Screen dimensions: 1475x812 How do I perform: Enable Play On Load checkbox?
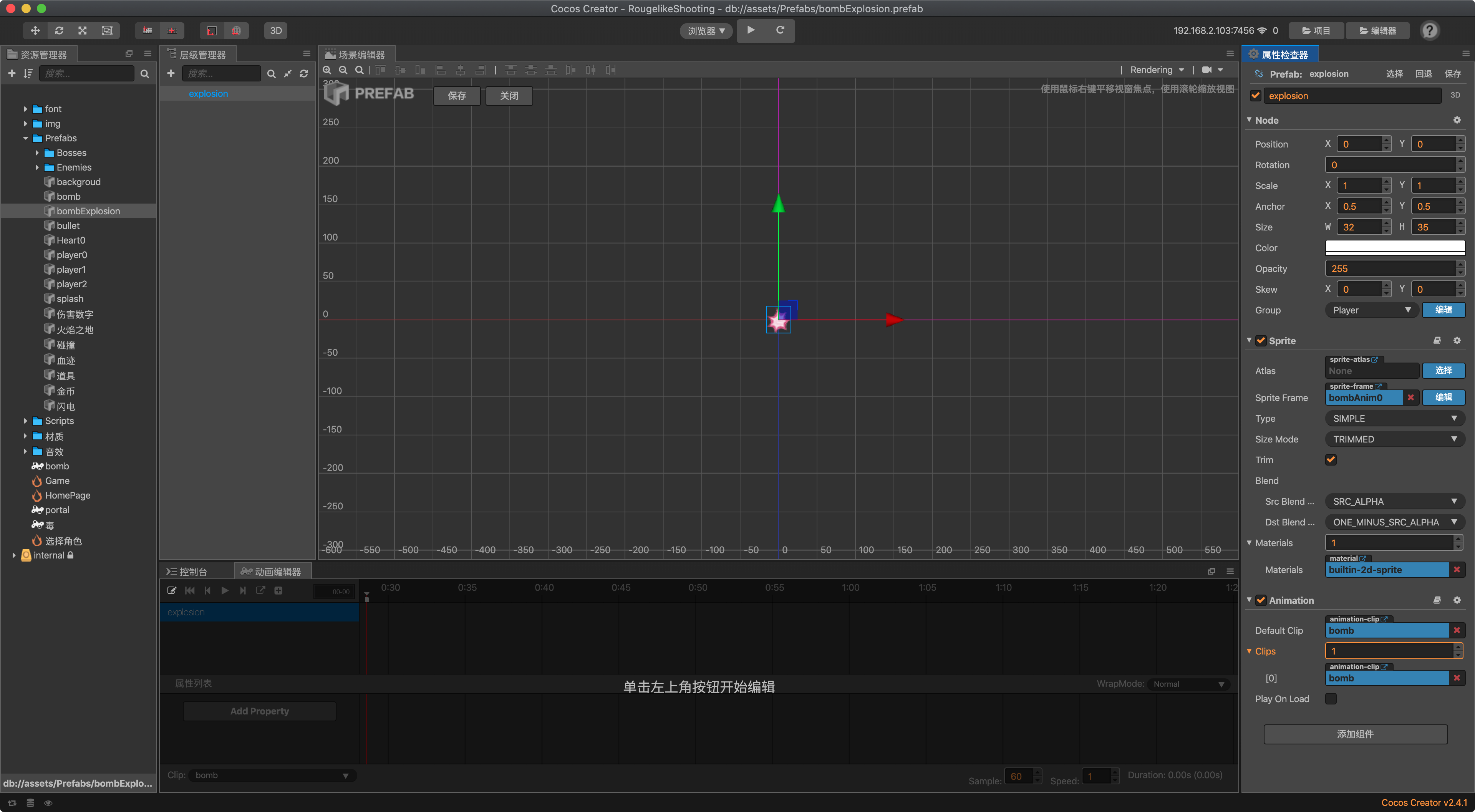pos(1331,699)
